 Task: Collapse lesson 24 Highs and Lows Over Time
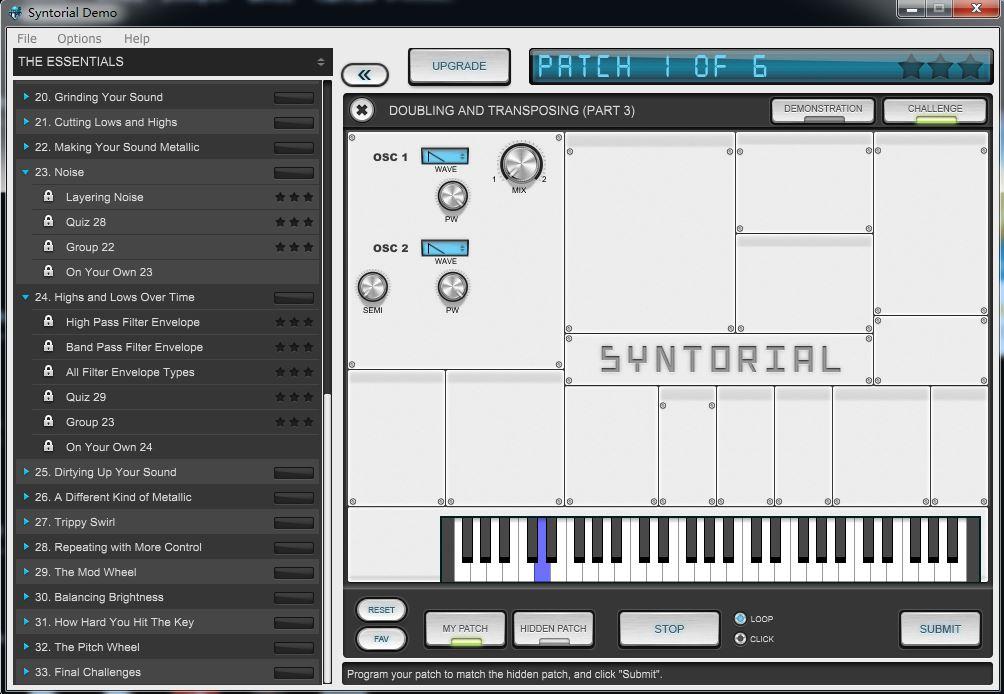tap(26, 297)
